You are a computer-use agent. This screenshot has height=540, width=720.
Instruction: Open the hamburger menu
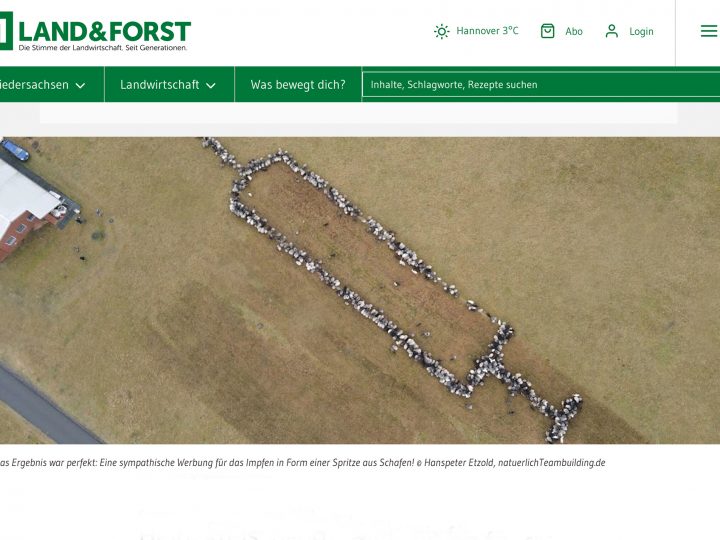pos(708,31)
